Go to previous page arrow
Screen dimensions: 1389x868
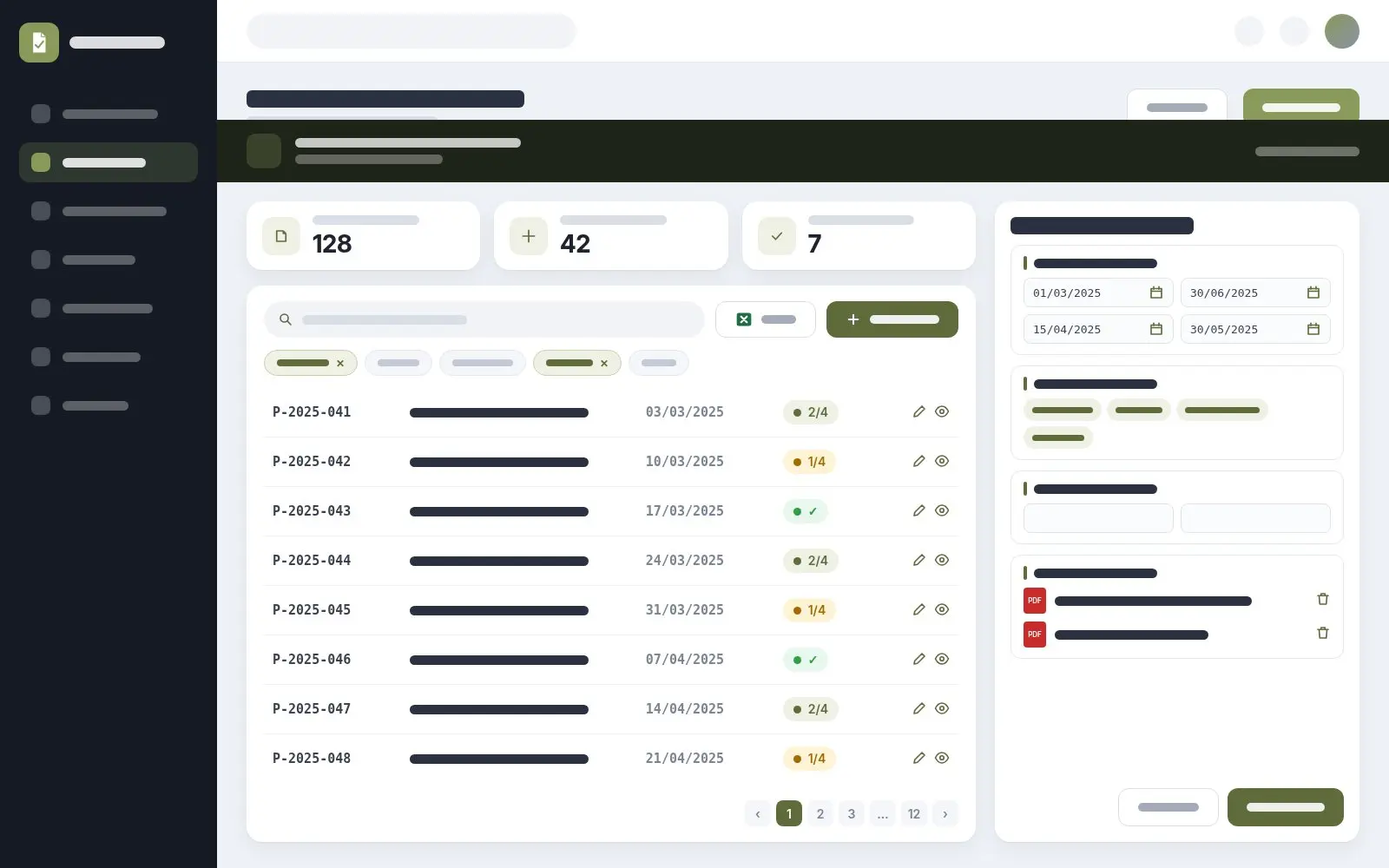[x=758, y=813]
